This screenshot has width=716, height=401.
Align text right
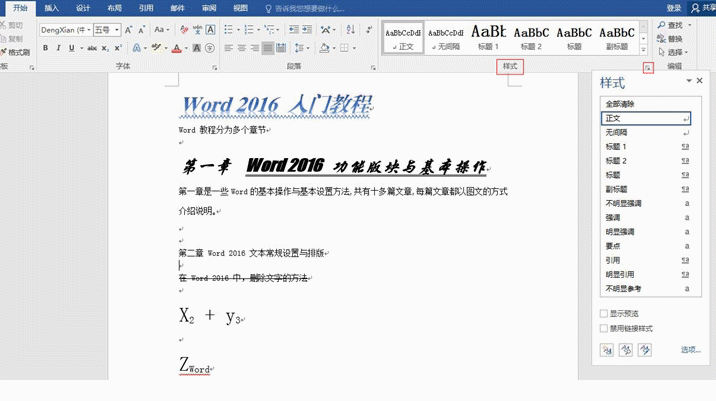pyautogui.click(x=255, y=48)
